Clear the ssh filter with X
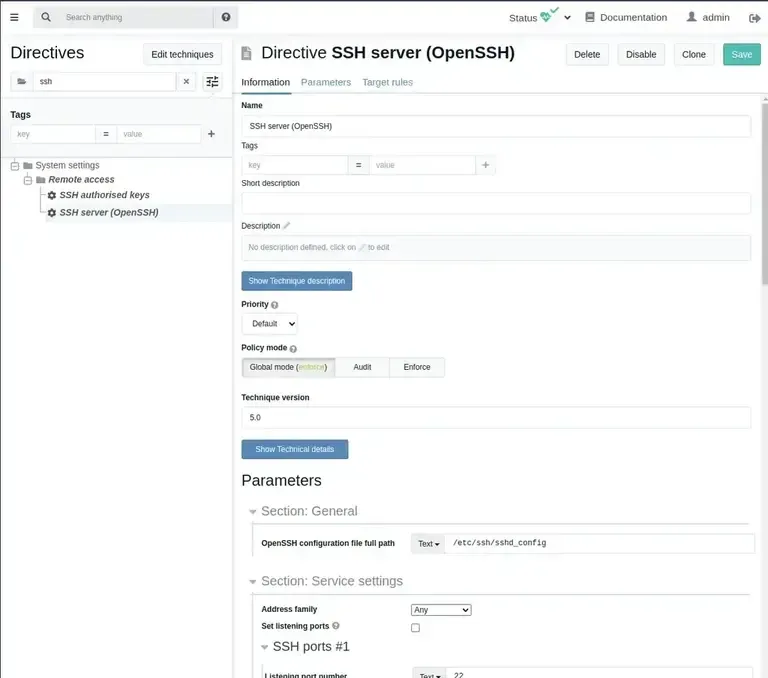The width and height of the screenshot is (768, 678). [x=186, y=81]
